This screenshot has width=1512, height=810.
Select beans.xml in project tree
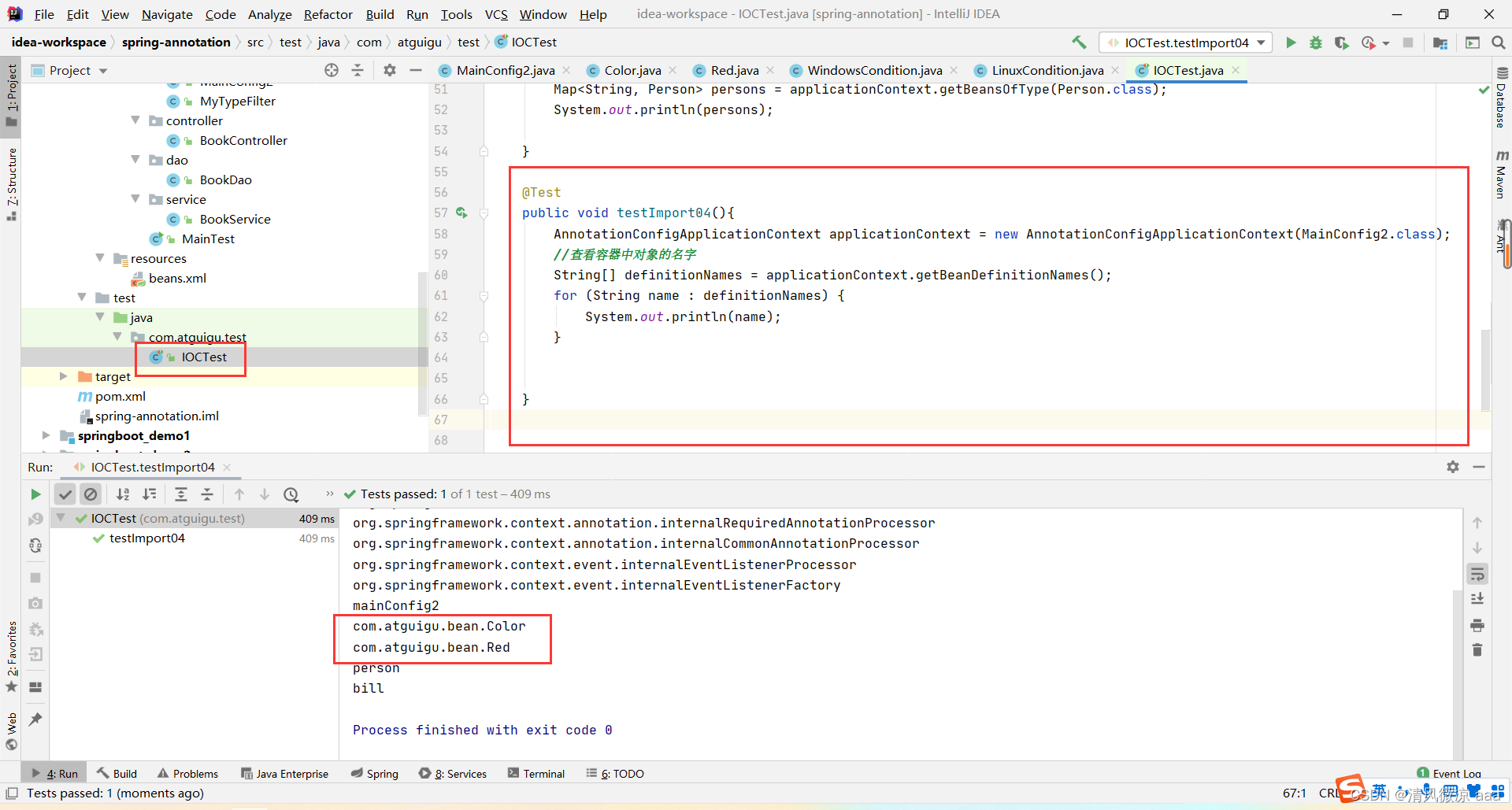pyautogui.click(x=177, y=278)
